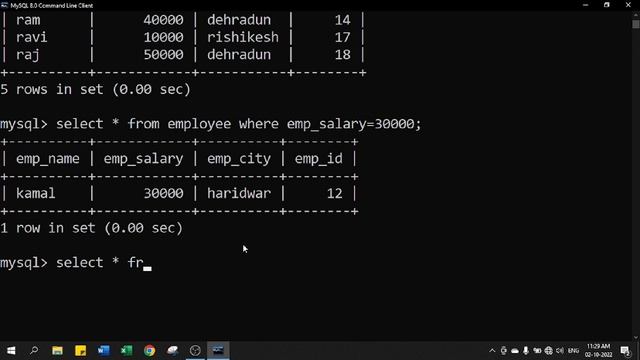Click the 'emp_salary' column header text
This screenshot has height=360, width=640.
(x=143, y=159)
